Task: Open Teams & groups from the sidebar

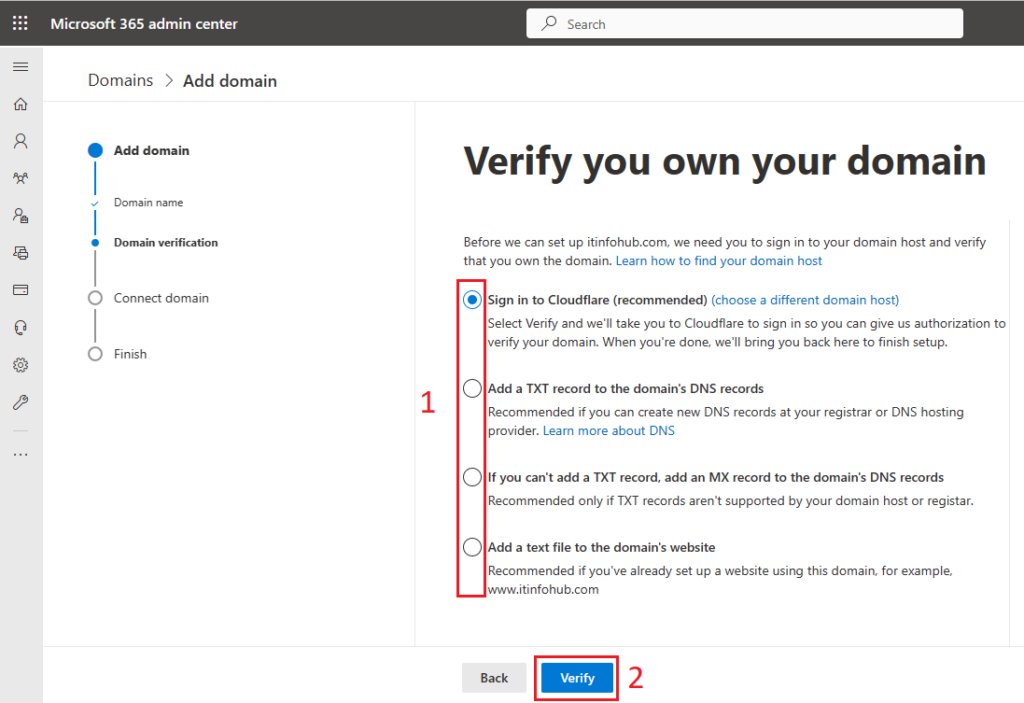Action: [21, 177]
